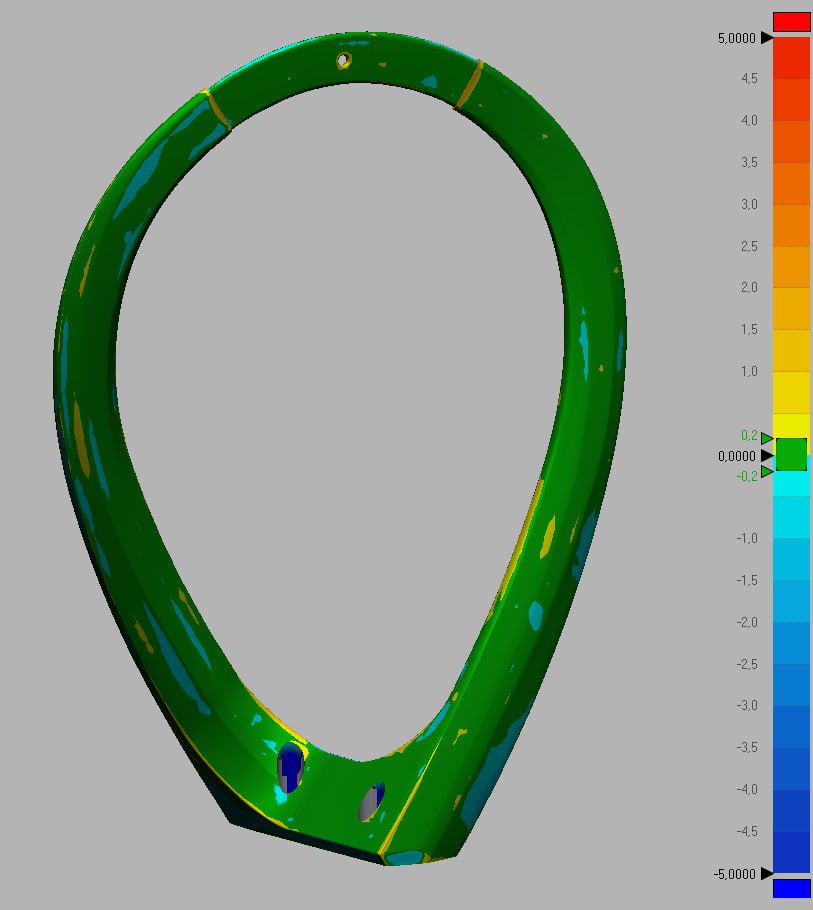This screenshot has height=910, width=813.
Task: Click the 5,0000 maximum value label
Action: tap(737, 38)
